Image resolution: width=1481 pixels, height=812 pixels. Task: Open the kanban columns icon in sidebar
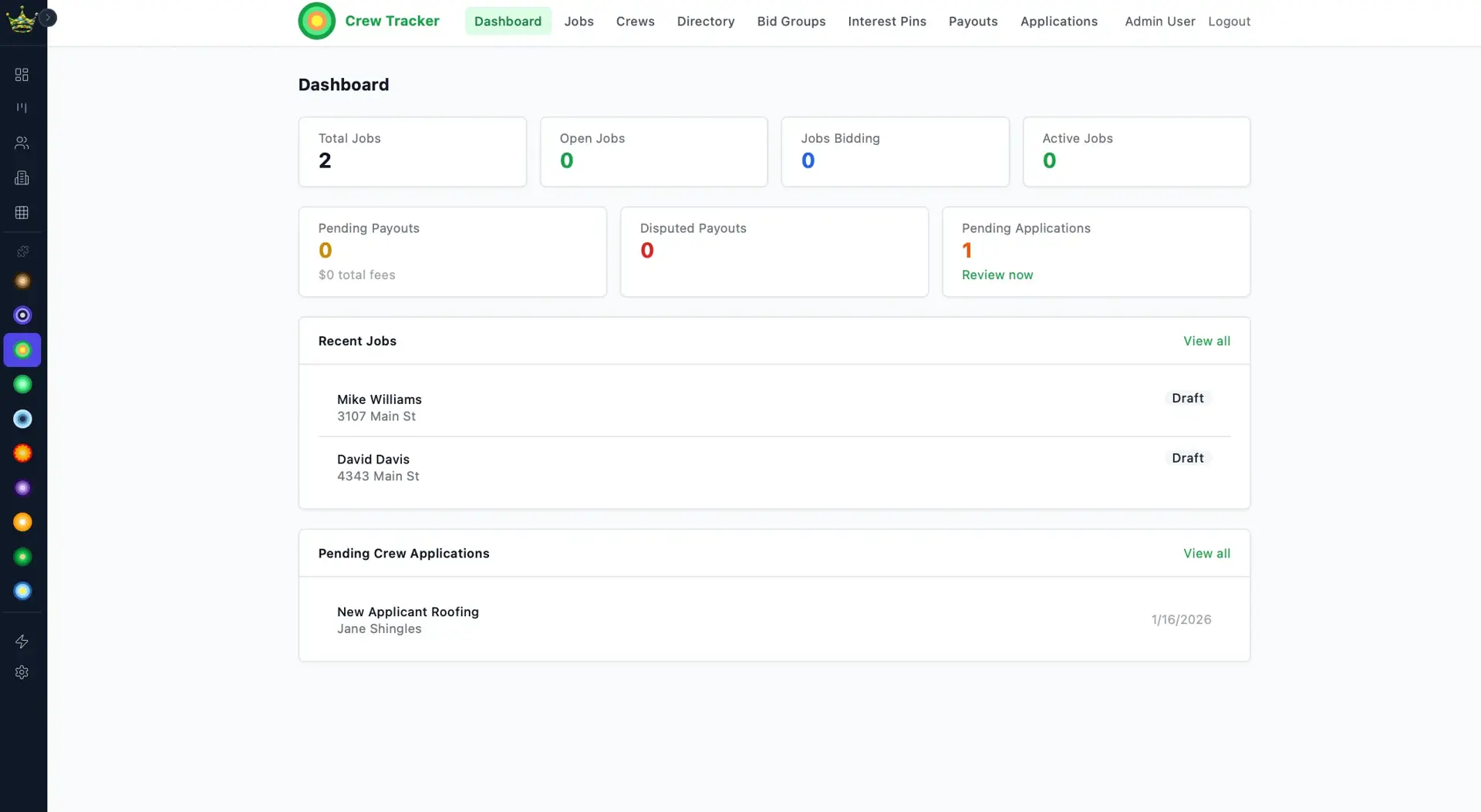22,108
